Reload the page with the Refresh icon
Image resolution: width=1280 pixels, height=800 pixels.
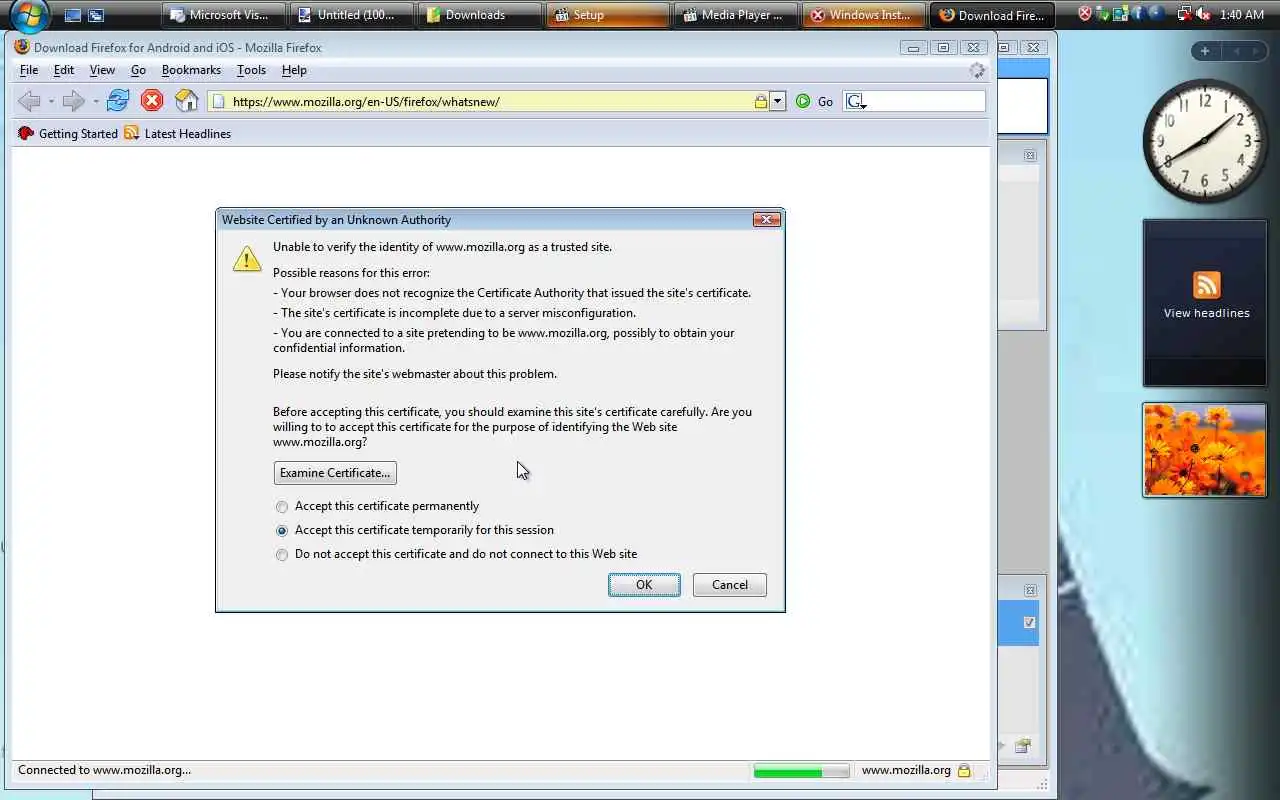point(118,100)
